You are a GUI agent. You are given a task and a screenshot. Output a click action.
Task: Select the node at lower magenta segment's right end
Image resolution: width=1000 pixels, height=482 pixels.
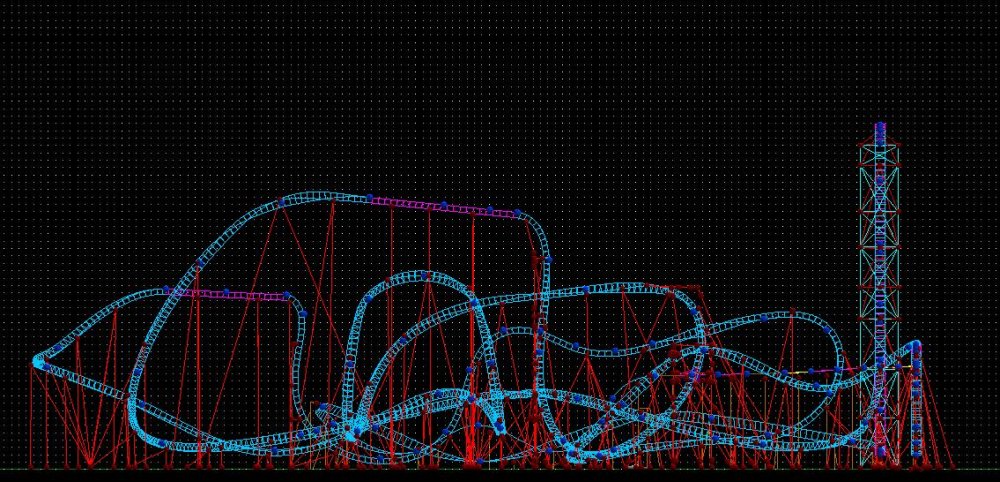[287, 296]
